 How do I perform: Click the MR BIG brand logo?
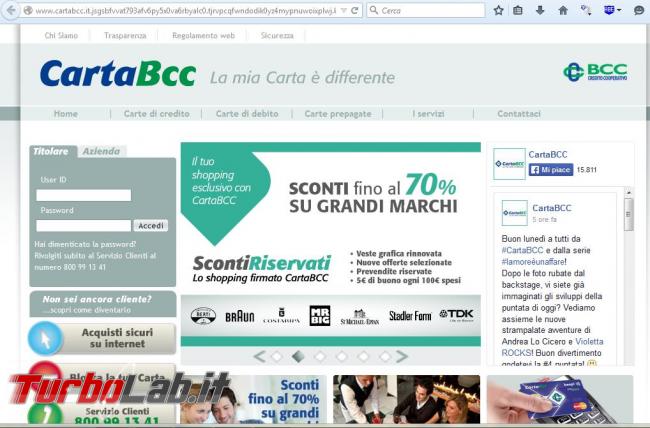click(320, 316)
